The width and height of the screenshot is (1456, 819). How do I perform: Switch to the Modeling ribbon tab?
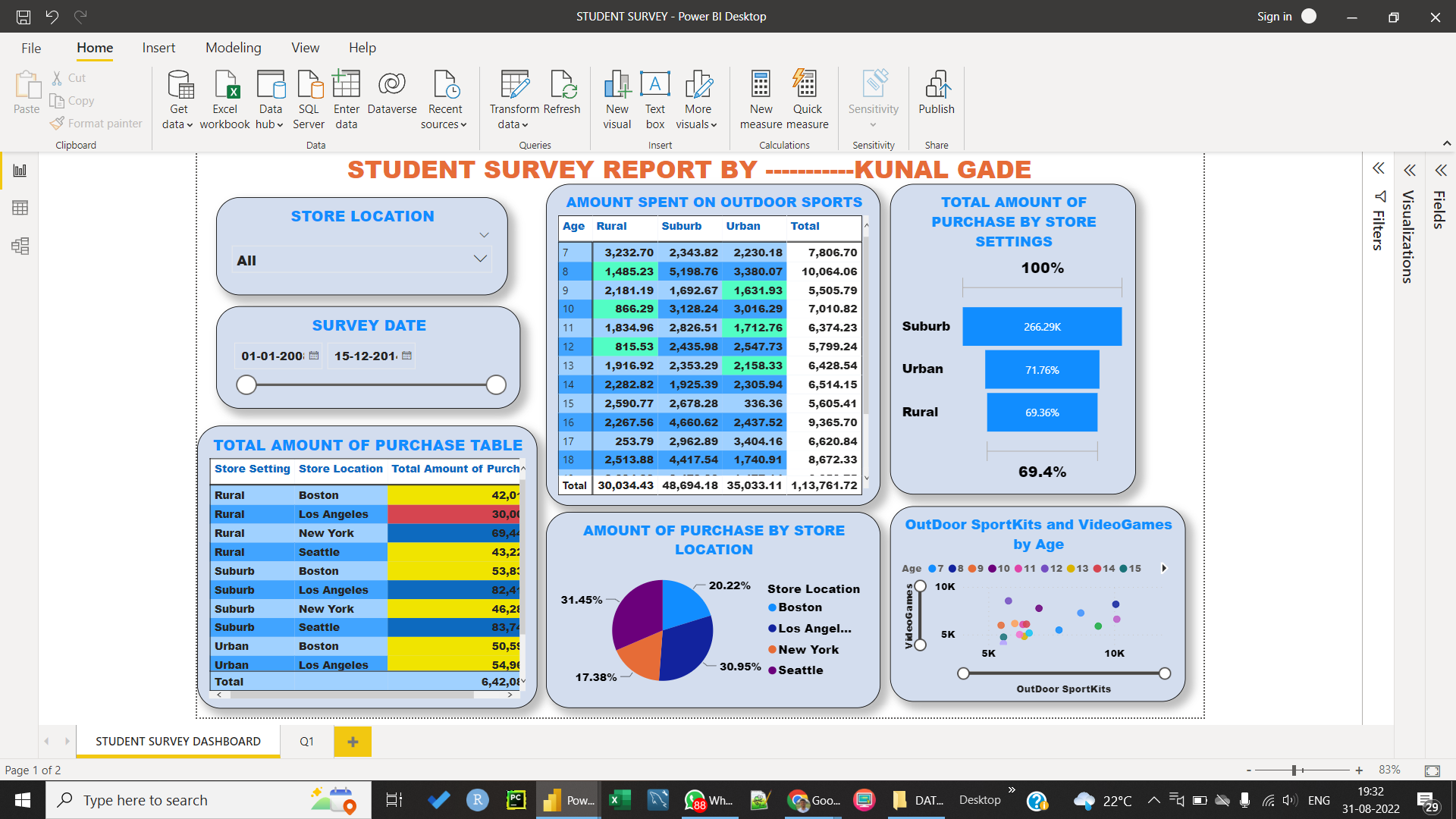(233, 47)
